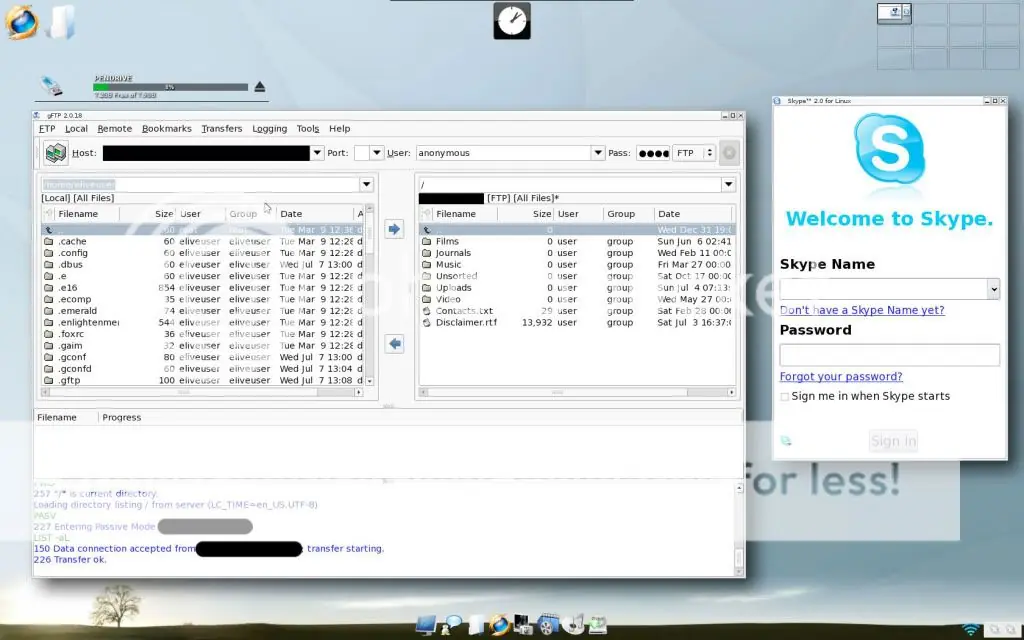Image resolution: width=1024 pixels, height=640 pixels.
Task: Click the Skype logo in Skype window
Action: point(889,149)
